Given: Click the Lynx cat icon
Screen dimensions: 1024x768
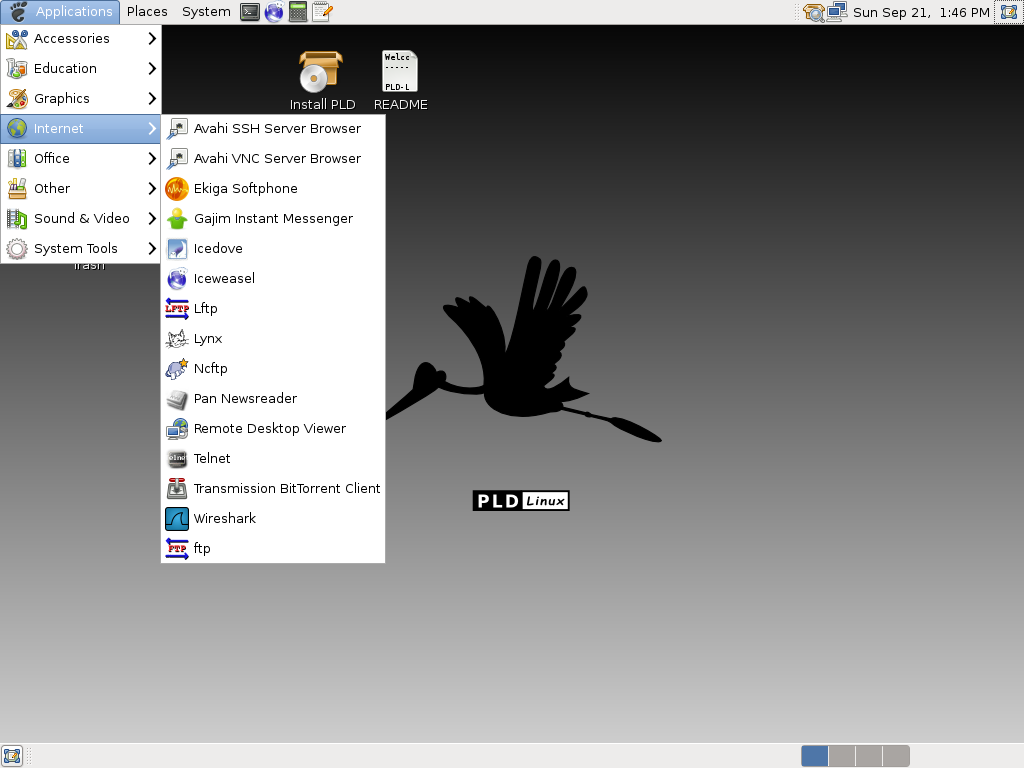Looking at the screenshot, I should click(x=176, y=338).
